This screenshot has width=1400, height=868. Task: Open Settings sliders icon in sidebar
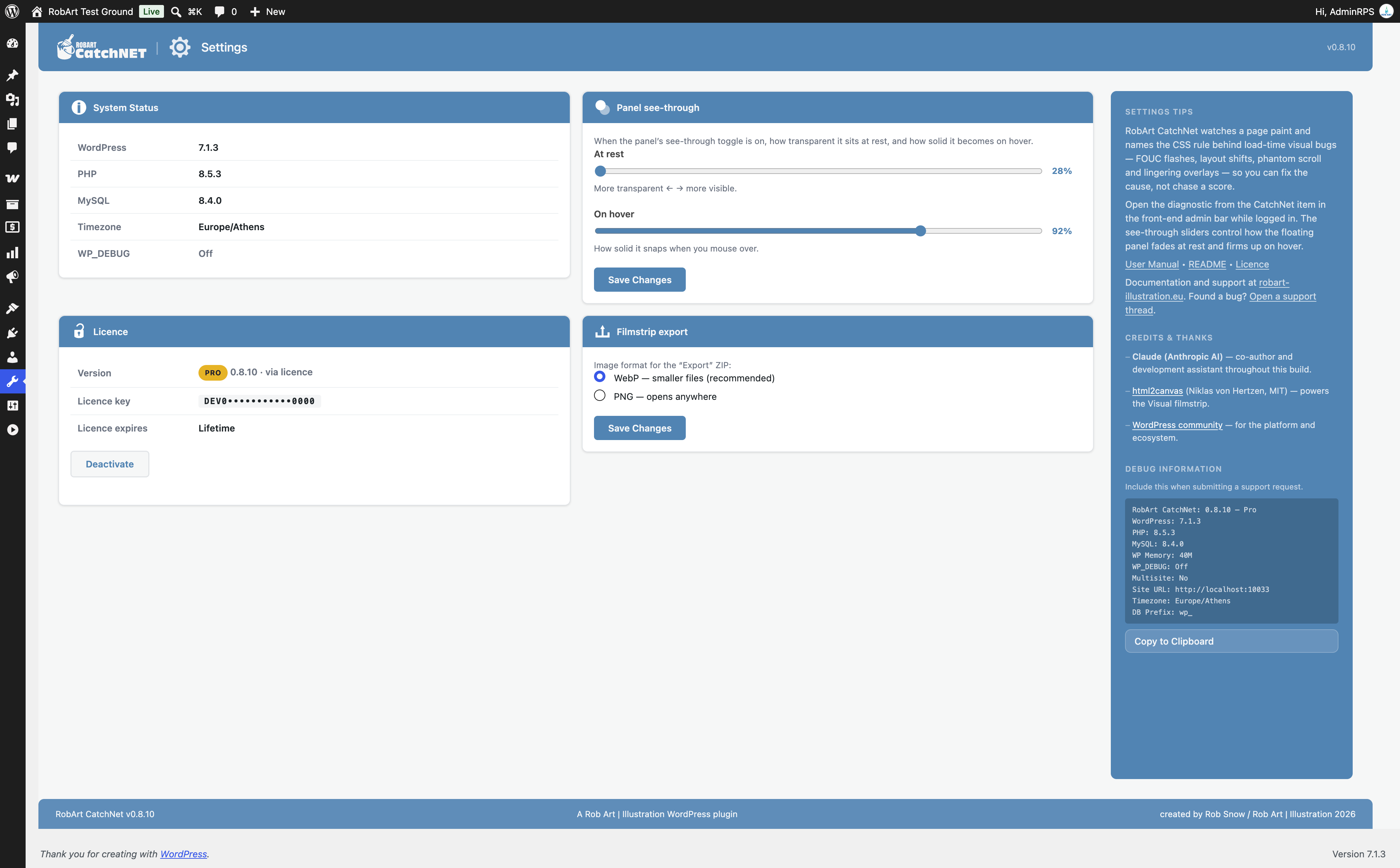click(x=12, y=406)
